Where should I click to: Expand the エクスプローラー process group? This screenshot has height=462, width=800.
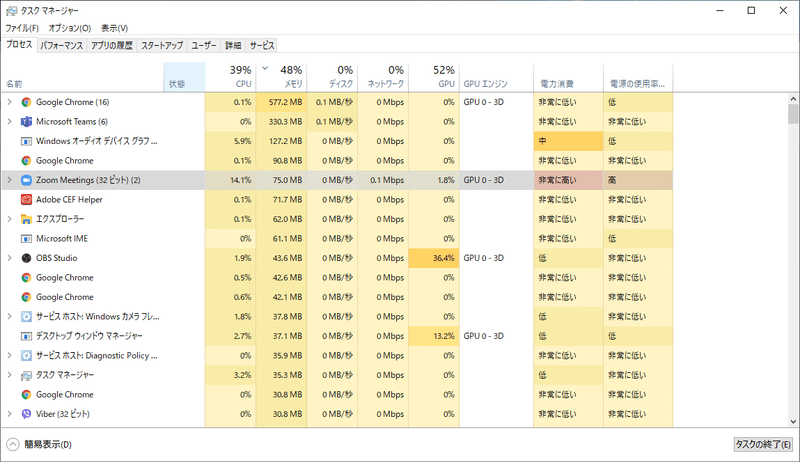(x=9, y=219)
